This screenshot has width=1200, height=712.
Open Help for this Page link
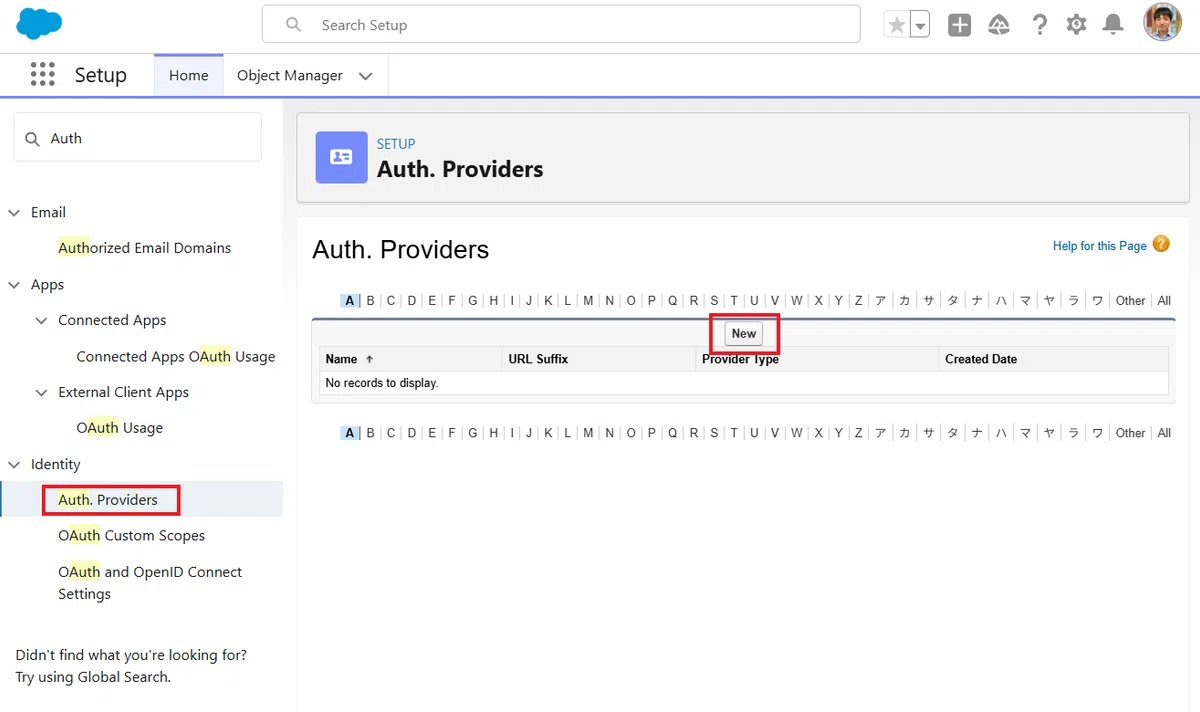[x=1099, y=245]
